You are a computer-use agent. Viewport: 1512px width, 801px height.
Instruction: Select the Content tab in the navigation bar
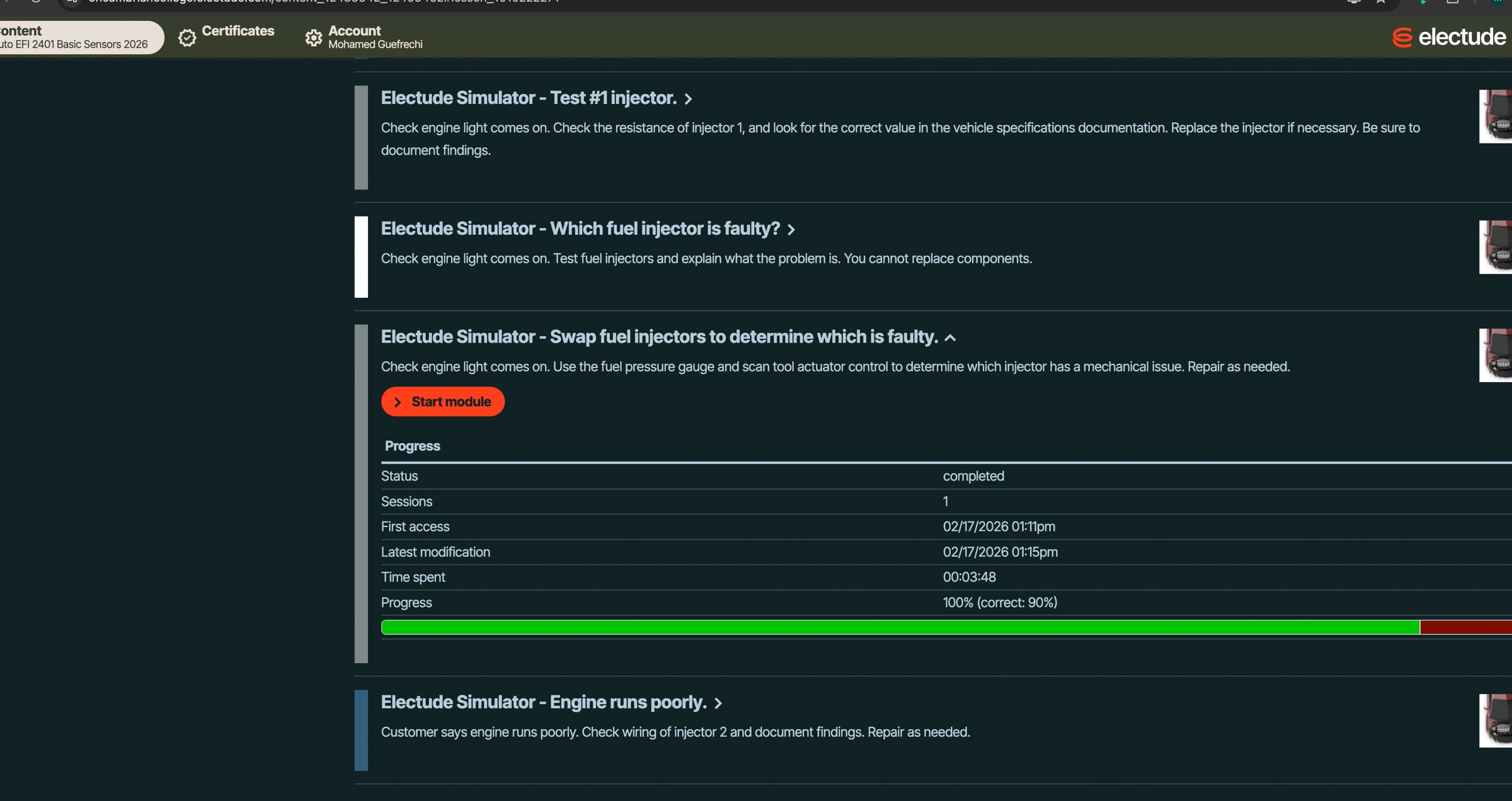click(x=76, y=37)
